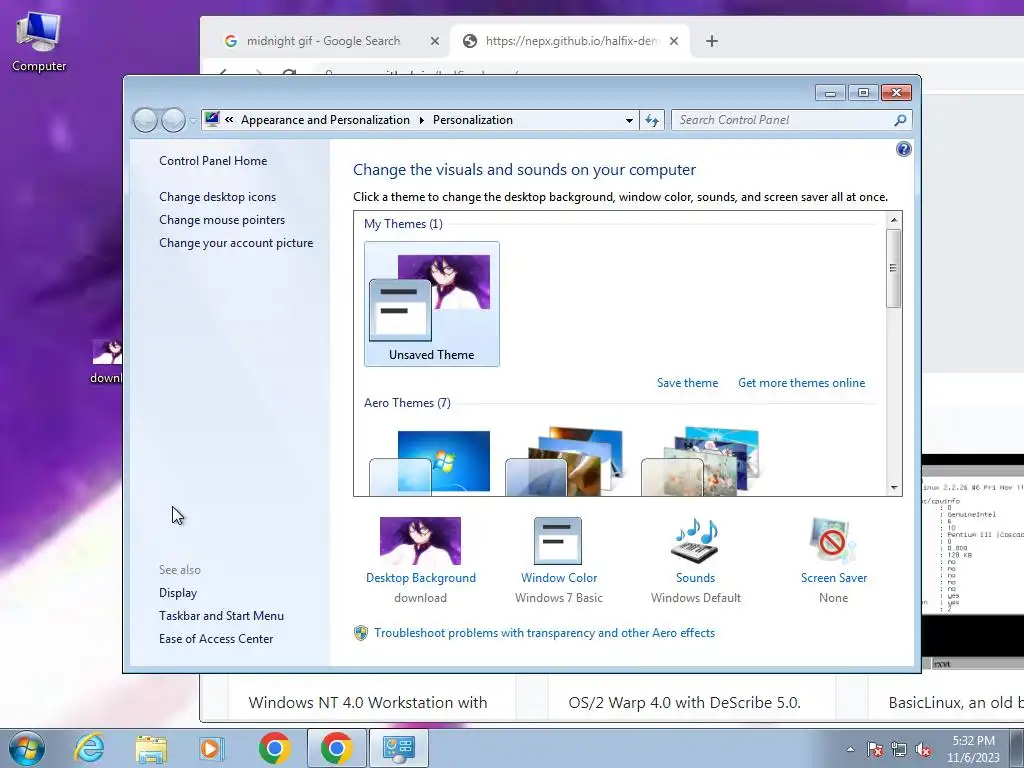Select the download image desktop icon
The image size is (1024, 768).
106,361
